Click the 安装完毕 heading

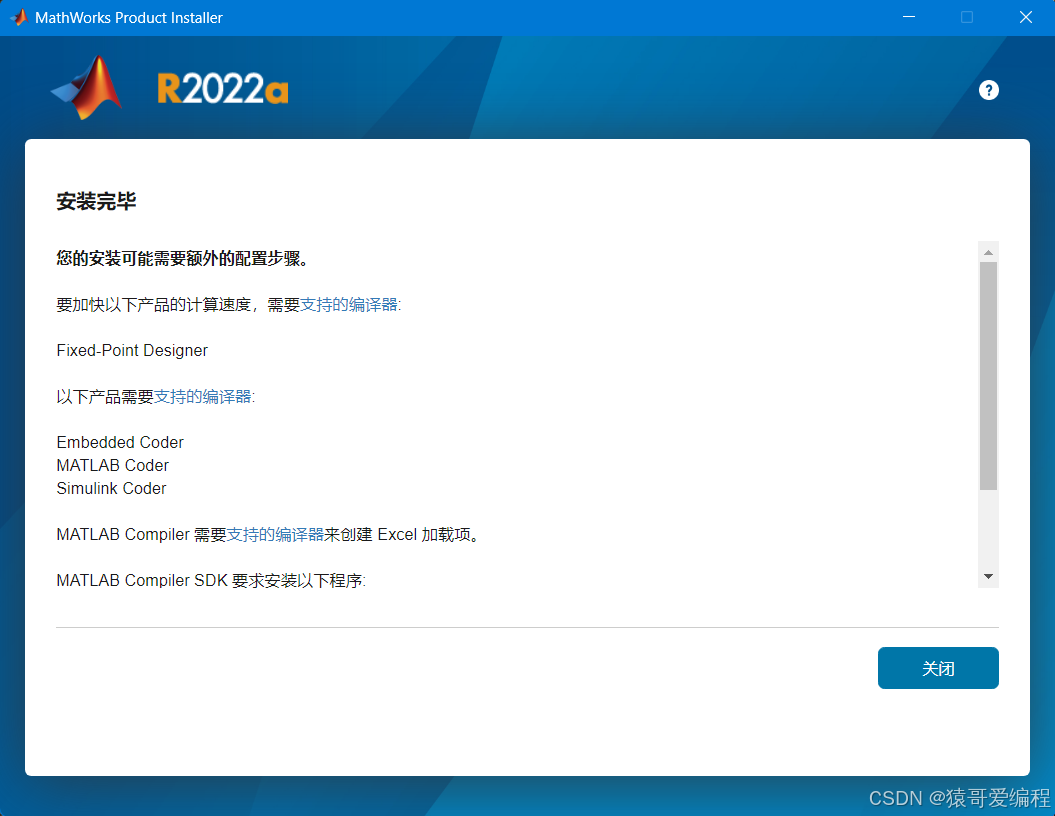coord(96,201)
